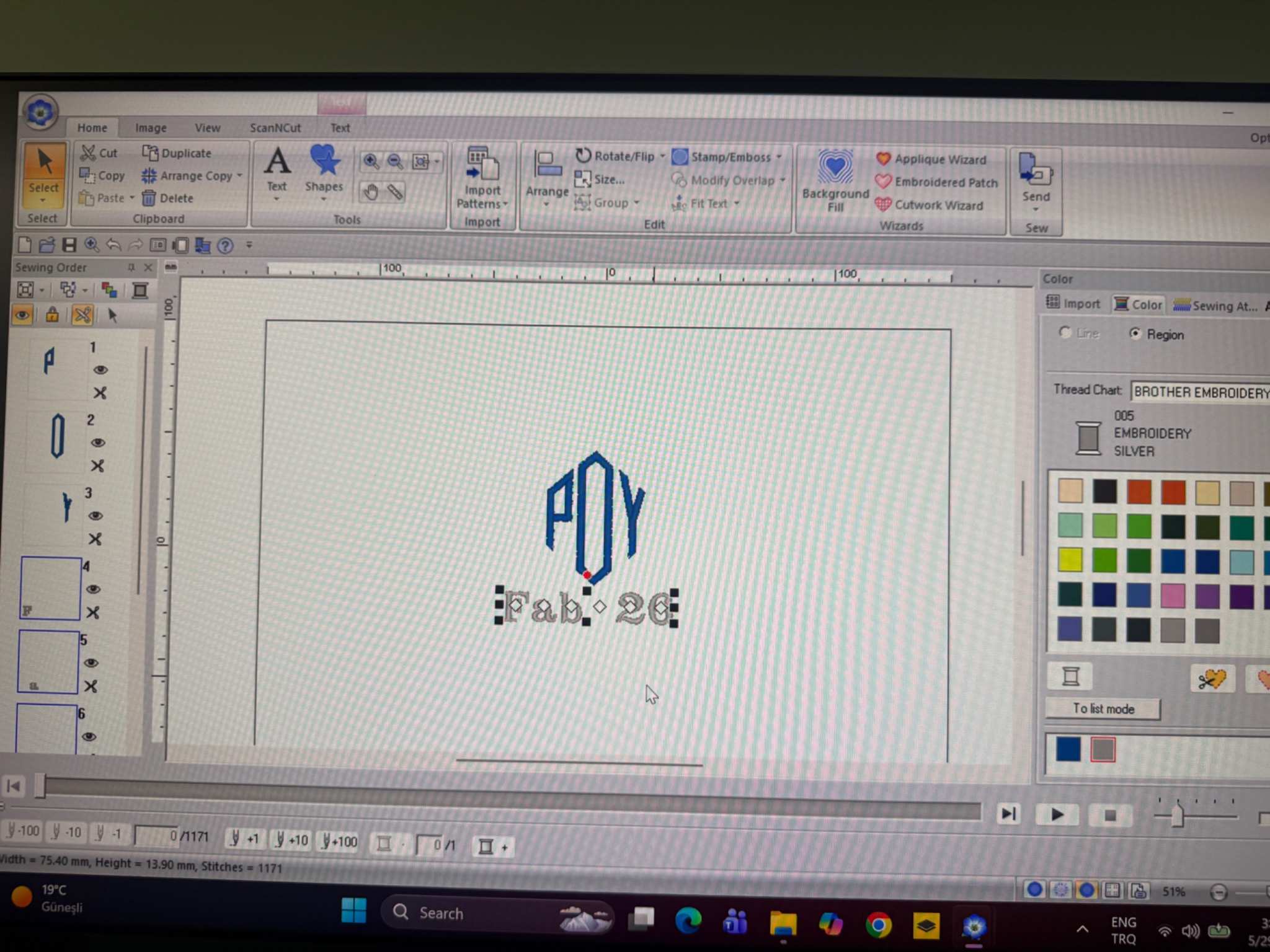Hide pattern 2 with its eye icon
This screenshot has height=952, width=1270.
pyautogui.click(x=97, y=443)
